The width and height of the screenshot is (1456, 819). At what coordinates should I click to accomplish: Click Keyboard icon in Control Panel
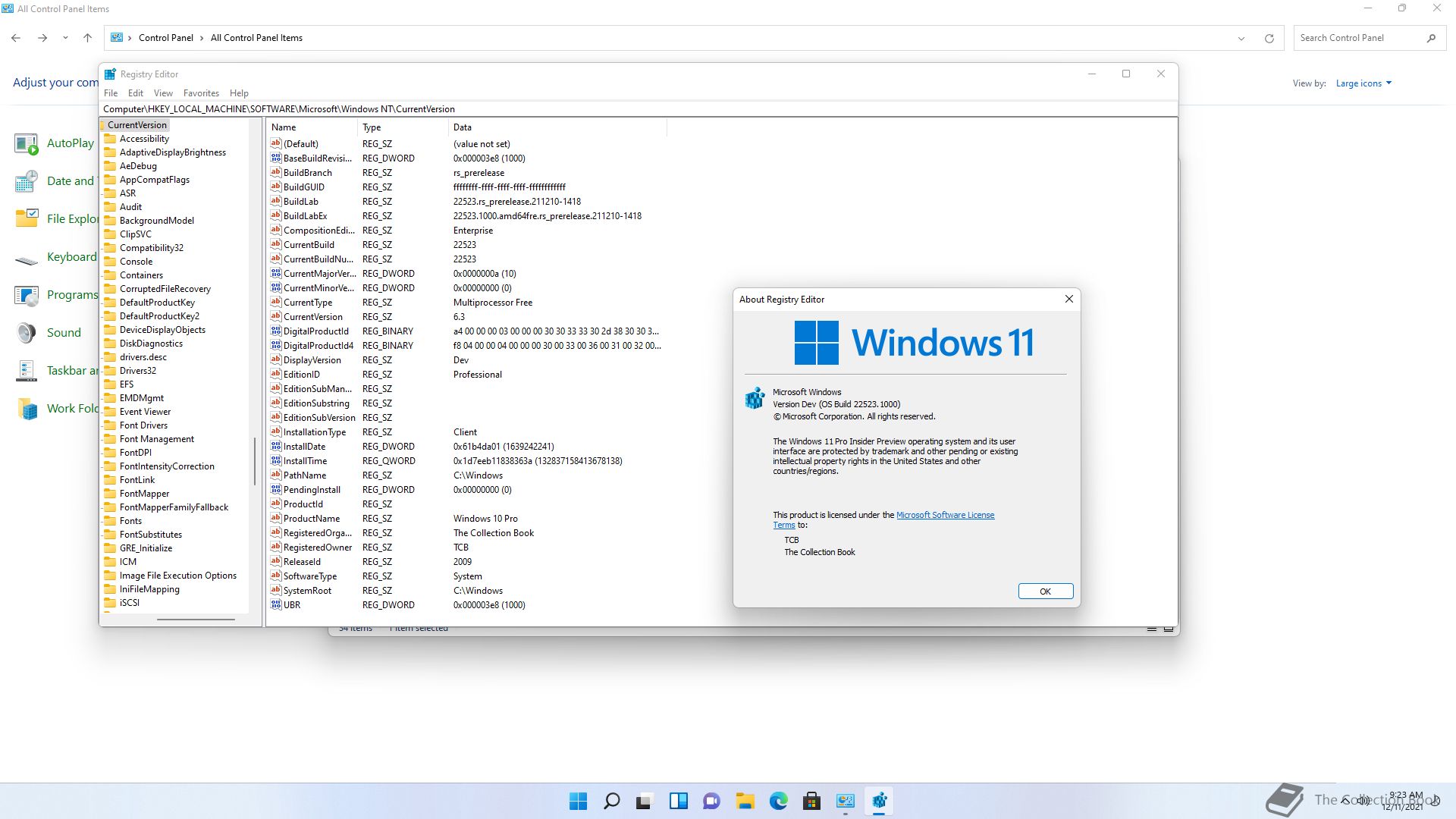[x=27, y=260]
